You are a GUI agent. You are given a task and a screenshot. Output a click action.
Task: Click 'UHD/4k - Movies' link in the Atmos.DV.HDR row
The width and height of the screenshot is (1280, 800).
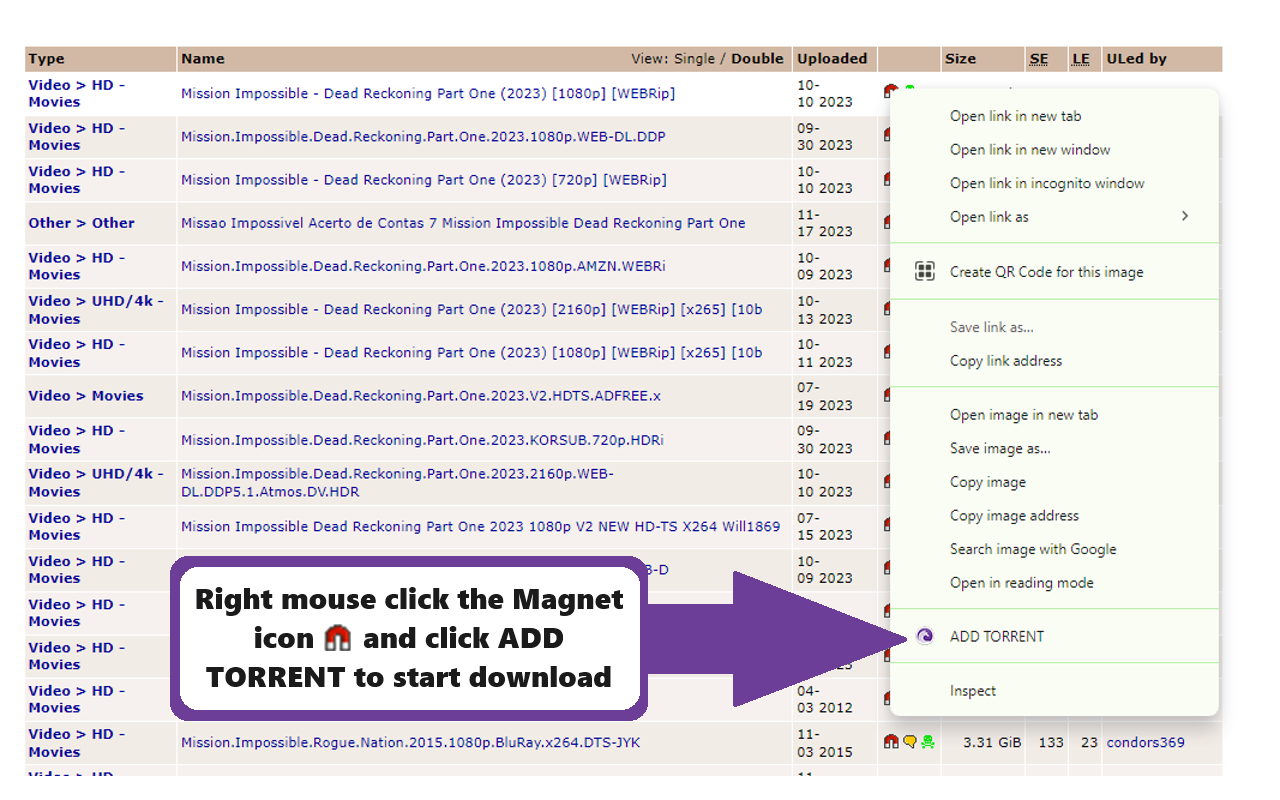(96, 482)
